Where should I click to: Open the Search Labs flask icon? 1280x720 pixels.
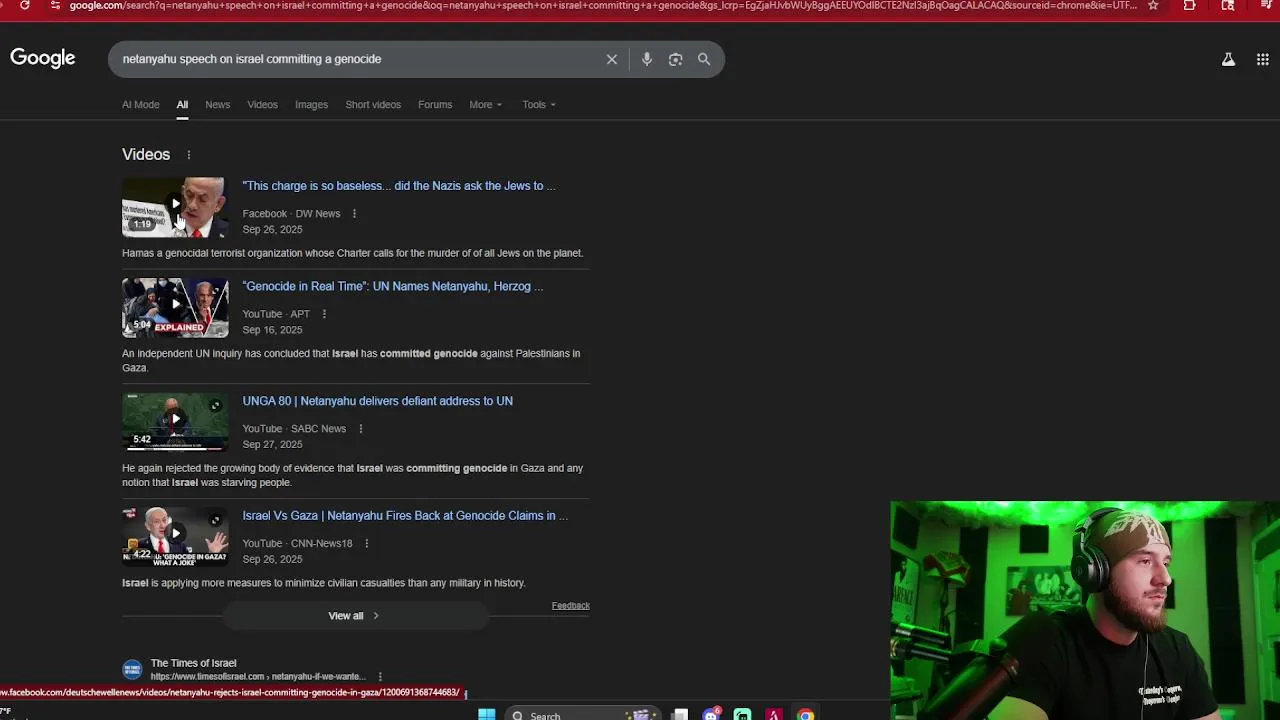1228,59
